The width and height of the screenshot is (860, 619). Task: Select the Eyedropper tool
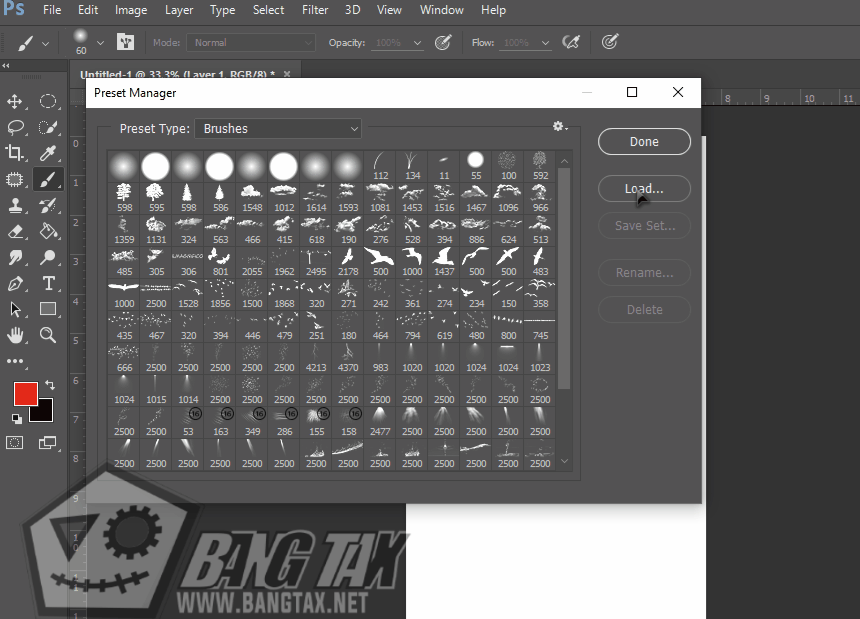pos(48,153)
